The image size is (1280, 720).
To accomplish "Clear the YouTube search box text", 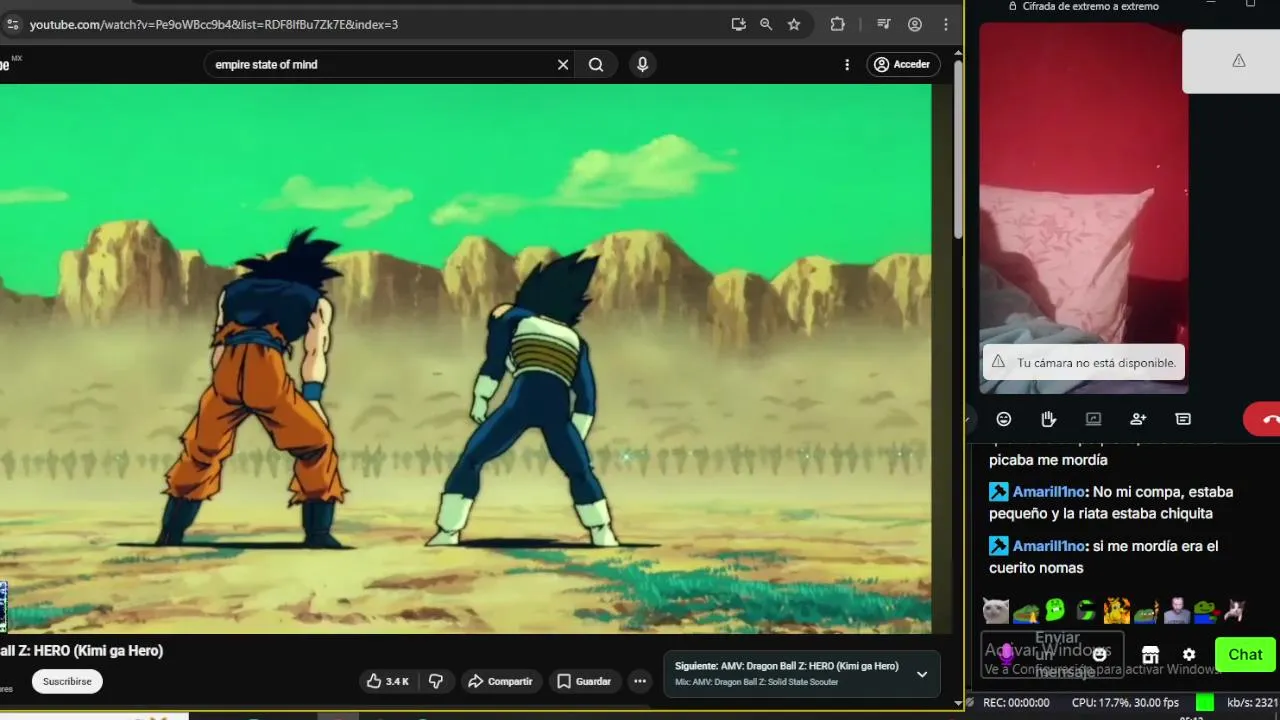I will tap(563, 64).
